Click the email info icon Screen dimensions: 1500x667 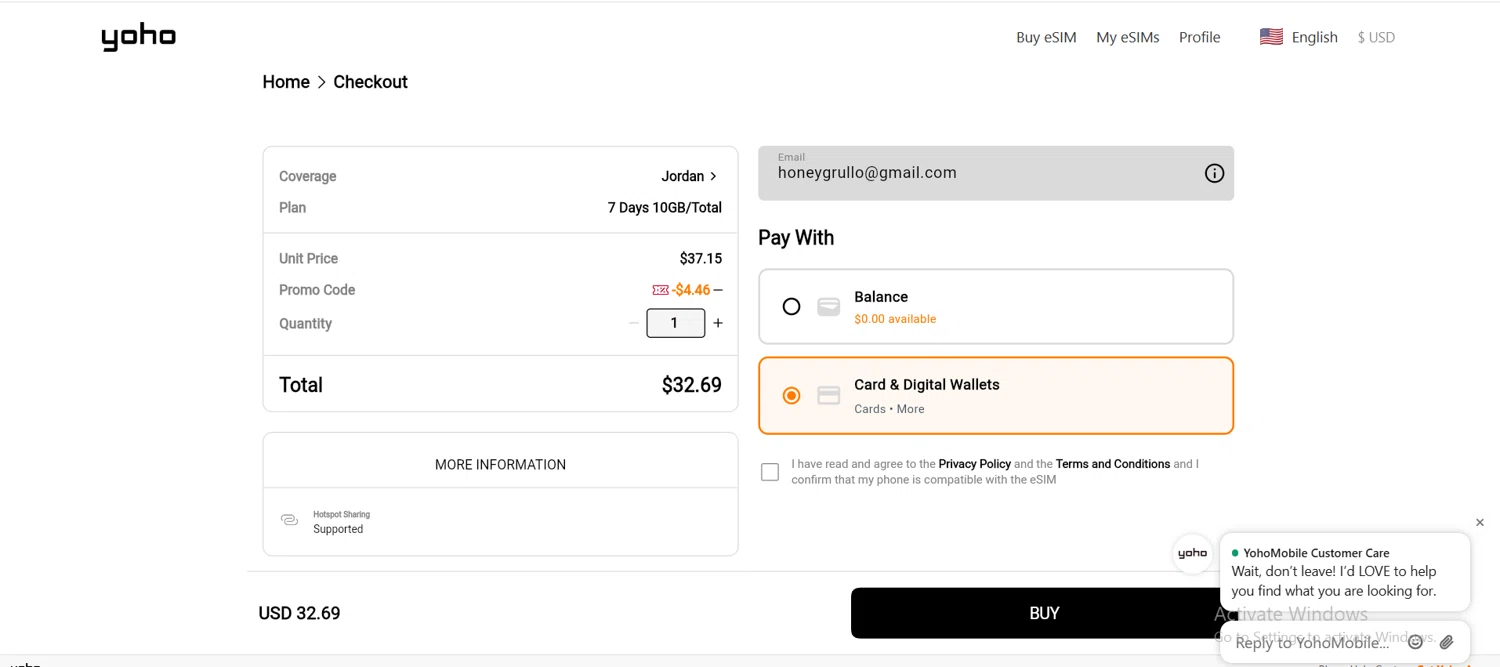pos(1214,173)
